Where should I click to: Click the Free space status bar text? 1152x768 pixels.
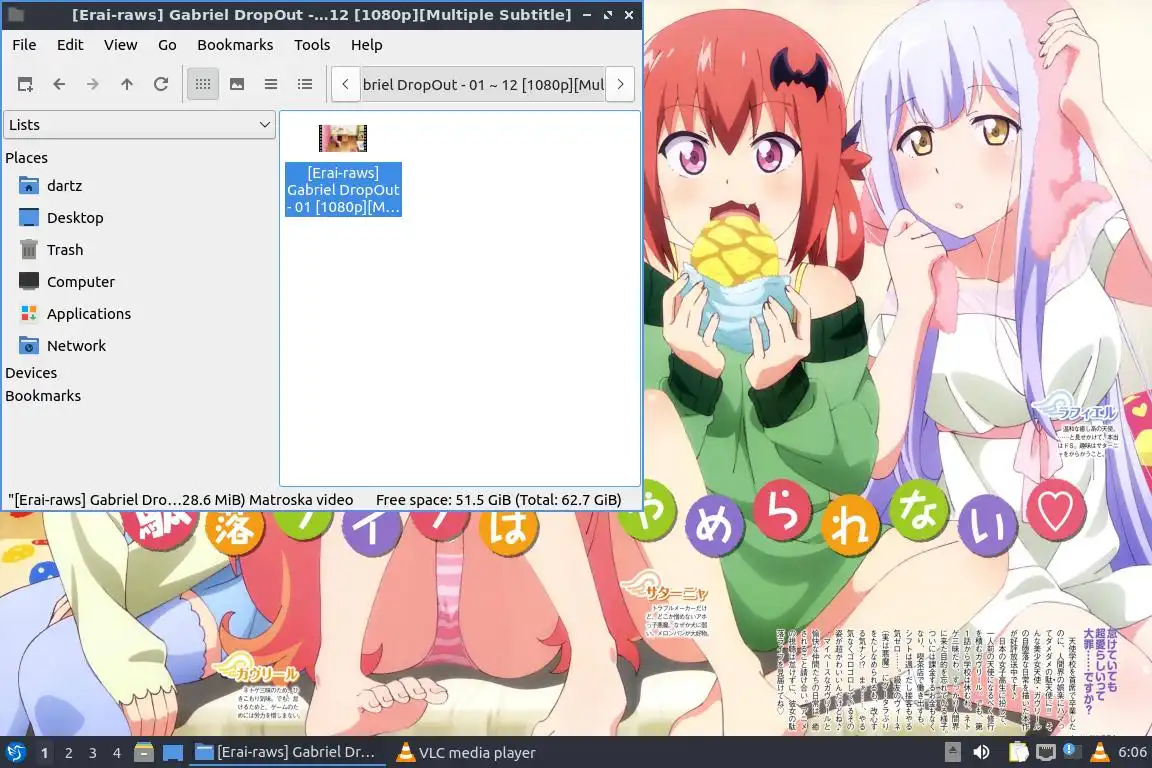tap(498, 500)
